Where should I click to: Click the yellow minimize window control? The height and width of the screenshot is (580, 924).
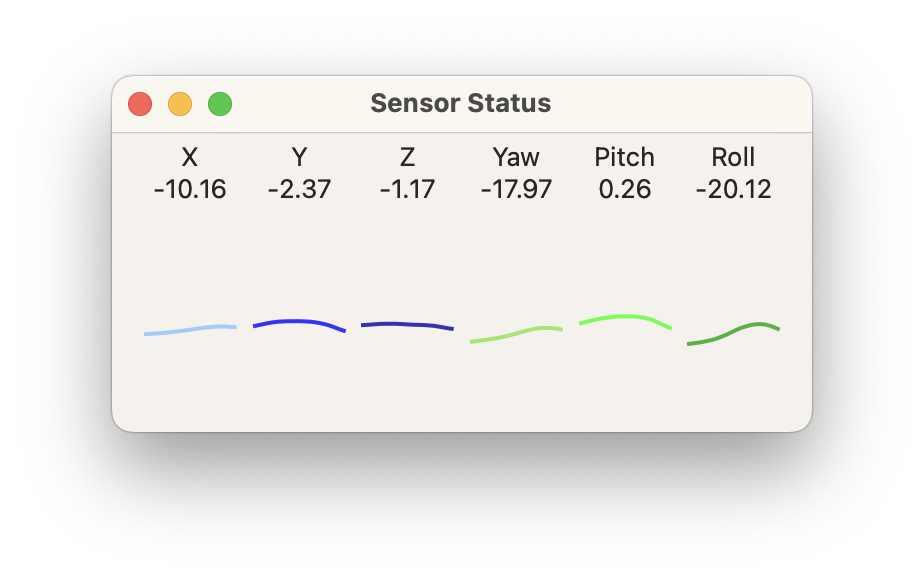tap(180, 103)
